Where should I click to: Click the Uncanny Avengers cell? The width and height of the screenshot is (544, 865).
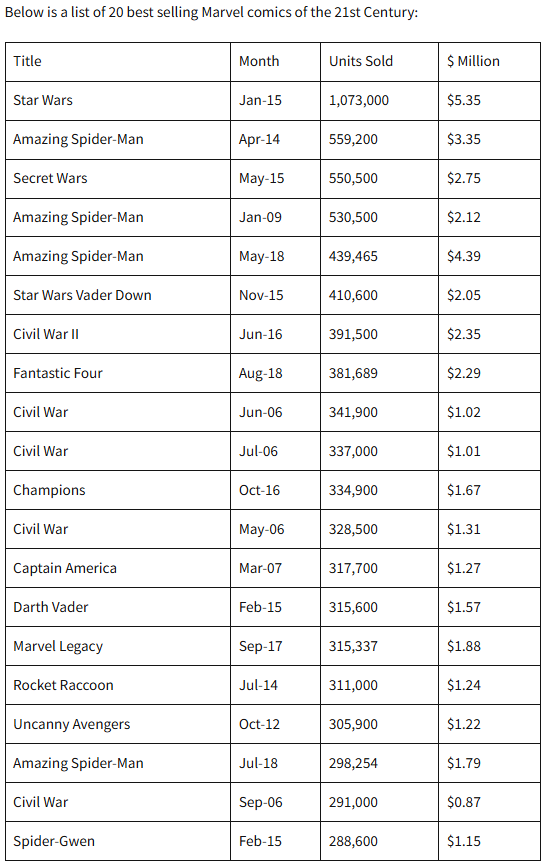(118, 724)
